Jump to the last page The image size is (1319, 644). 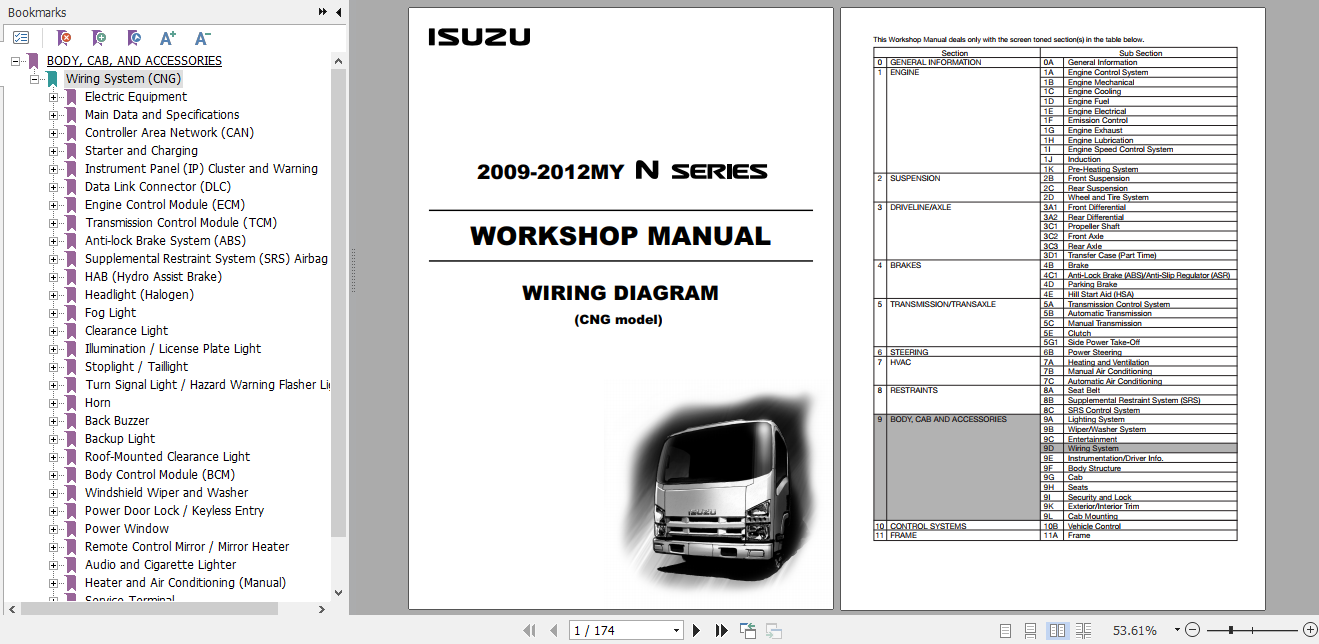coord(721,630)
